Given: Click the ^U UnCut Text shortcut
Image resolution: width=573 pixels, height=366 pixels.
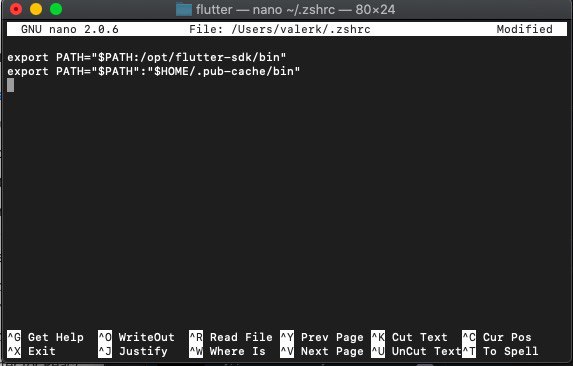Looking at the screenshot, I should click(x=416, y=351).
